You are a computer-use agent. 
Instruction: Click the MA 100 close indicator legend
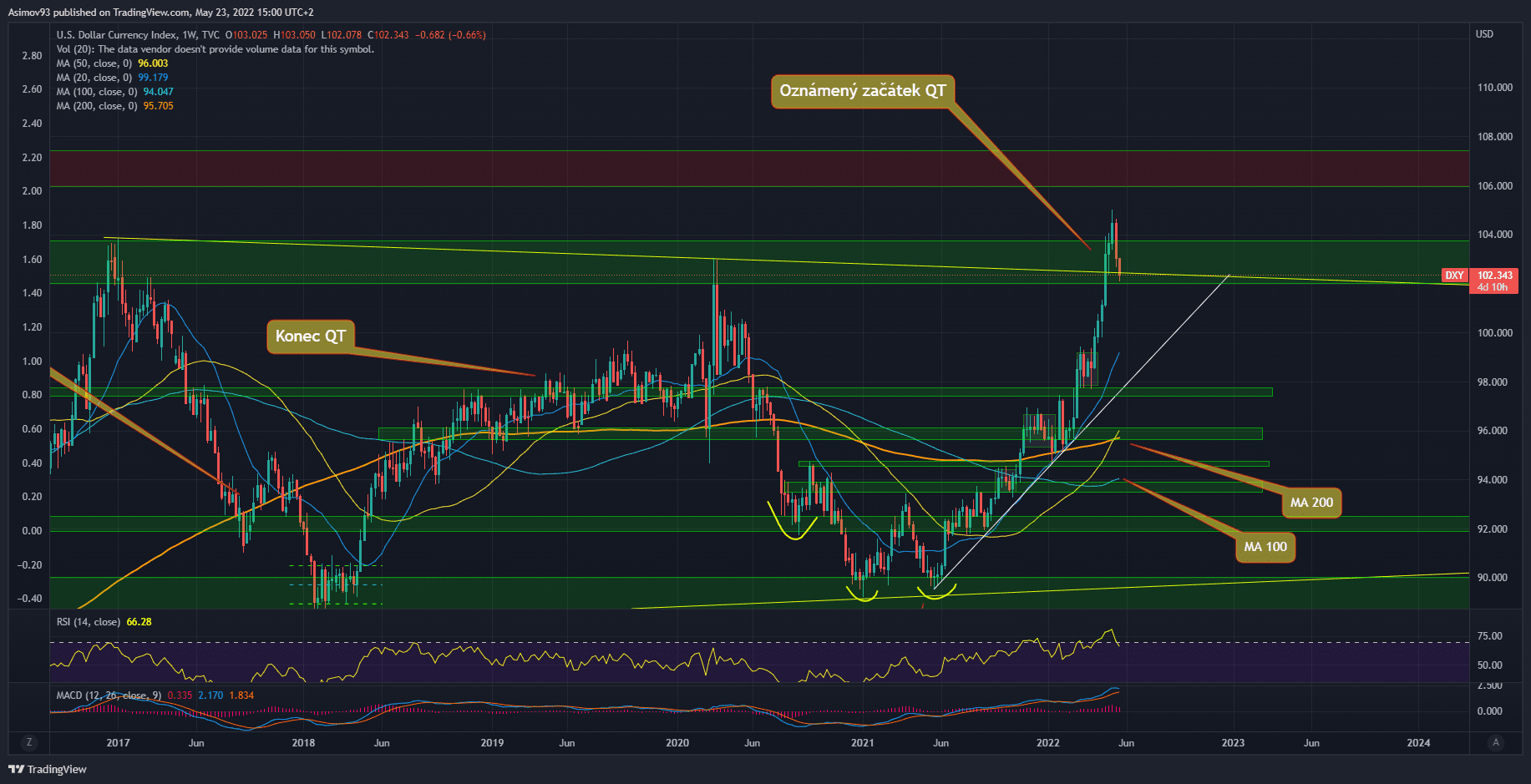click(x=97, y=92)
